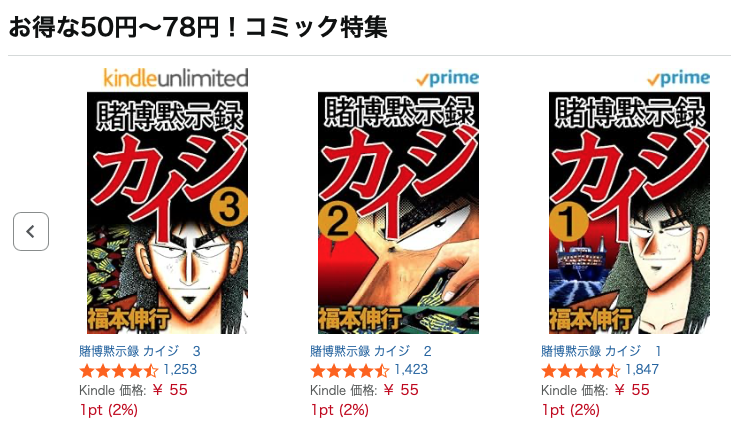Click the Kindle Unlimited badge above volume 3
731x431 pixels.
point(176,78)
